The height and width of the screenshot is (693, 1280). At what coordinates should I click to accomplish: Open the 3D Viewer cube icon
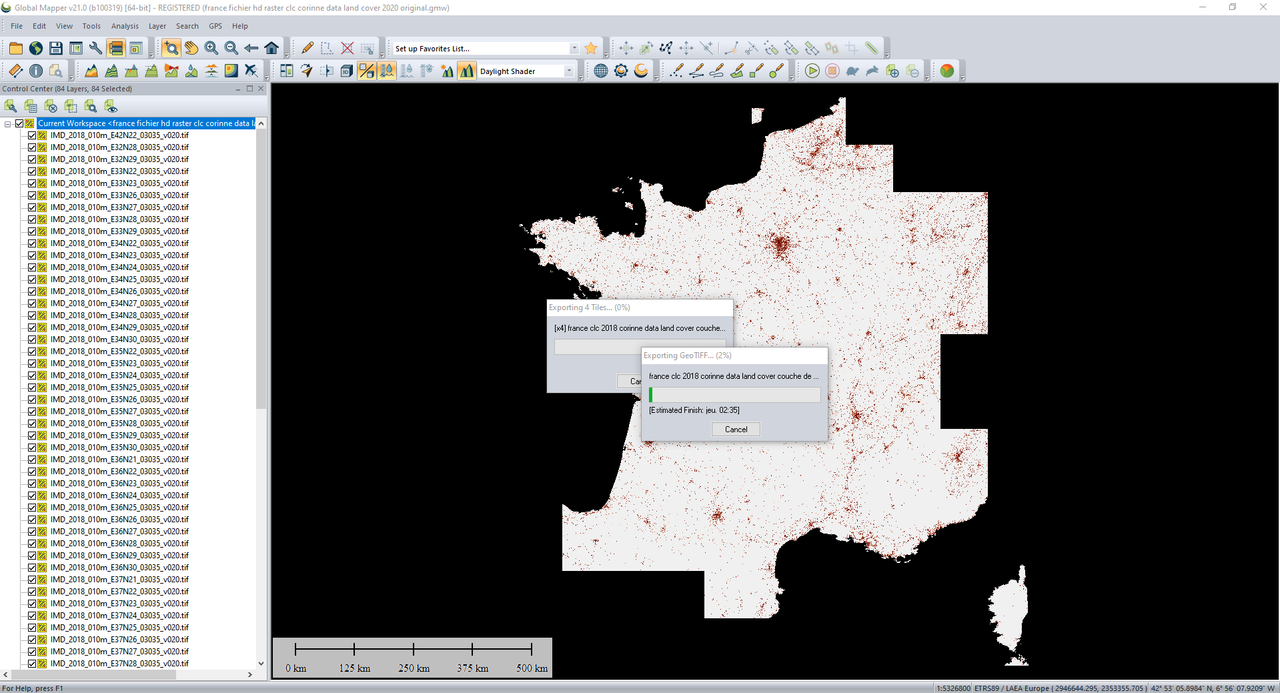click(347, 71)
